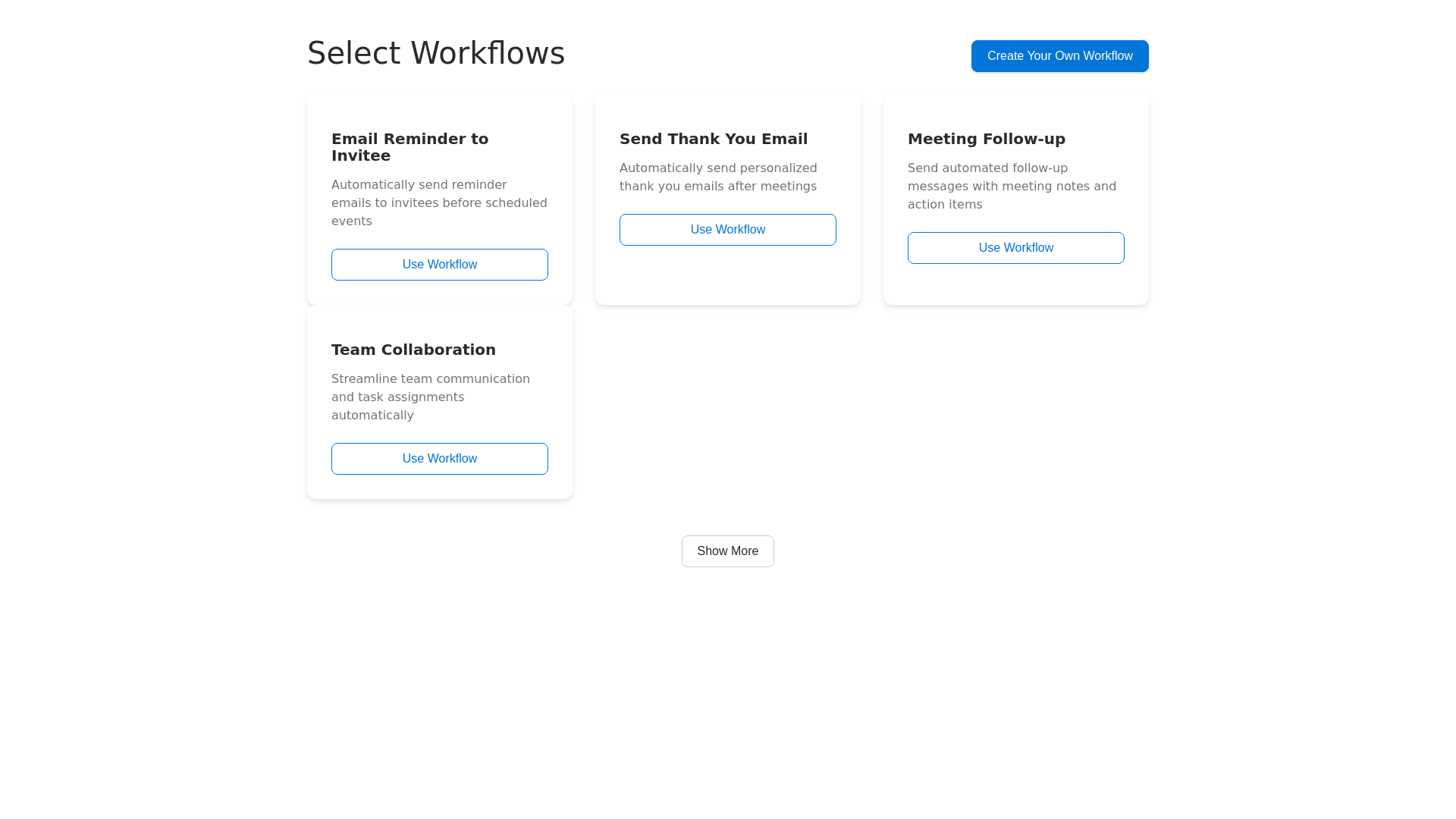Use the Email Reminder to Invitee workflow
This screenshot has height=819, width=1456.
point(439,265)
